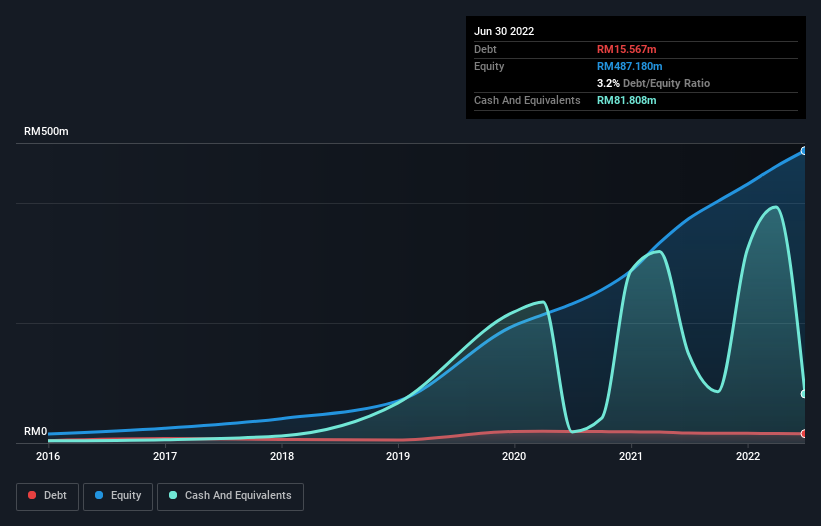Click the blue dot in Equity legend

pyautogui.click(x=99, y=495)
